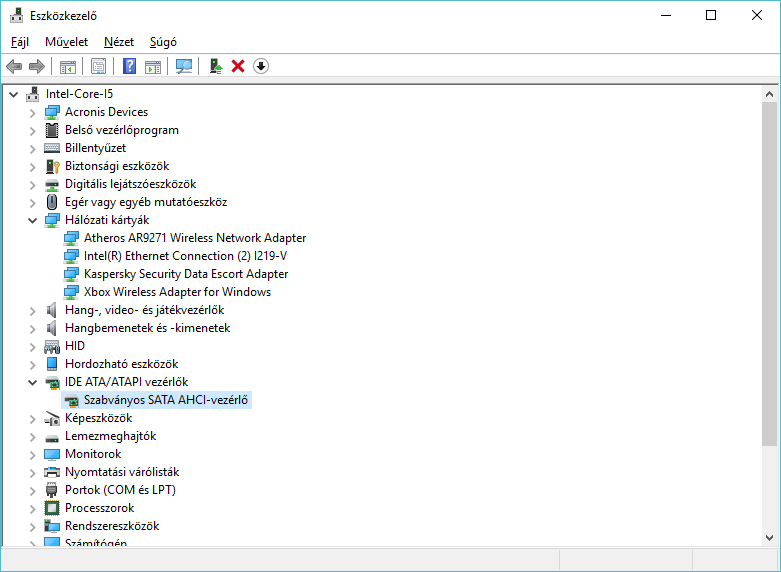Minimize the Eszközkezelő window

pyautogui.click(x=666, y=15)
